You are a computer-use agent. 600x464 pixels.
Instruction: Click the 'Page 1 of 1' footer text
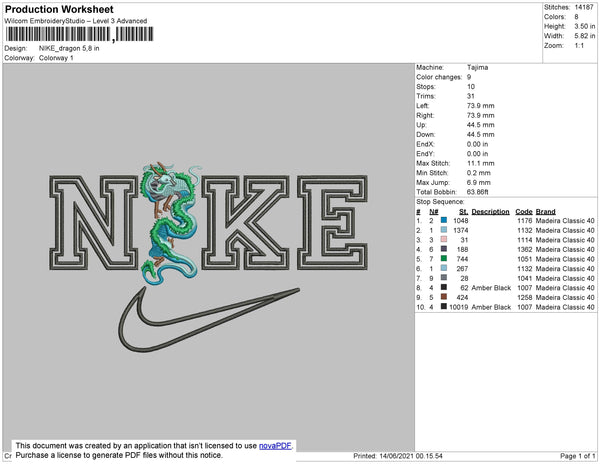click(x=577, y=456)
